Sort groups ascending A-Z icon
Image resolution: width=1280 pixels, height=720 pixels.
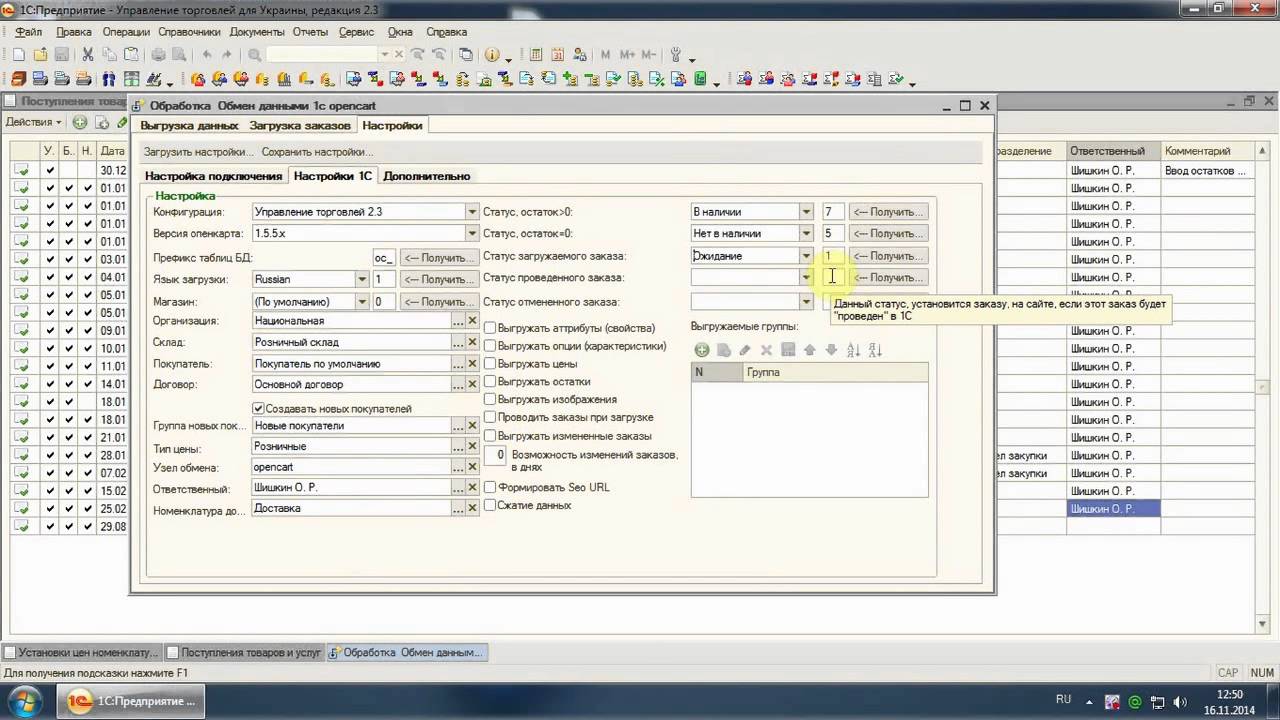[854, 350]
